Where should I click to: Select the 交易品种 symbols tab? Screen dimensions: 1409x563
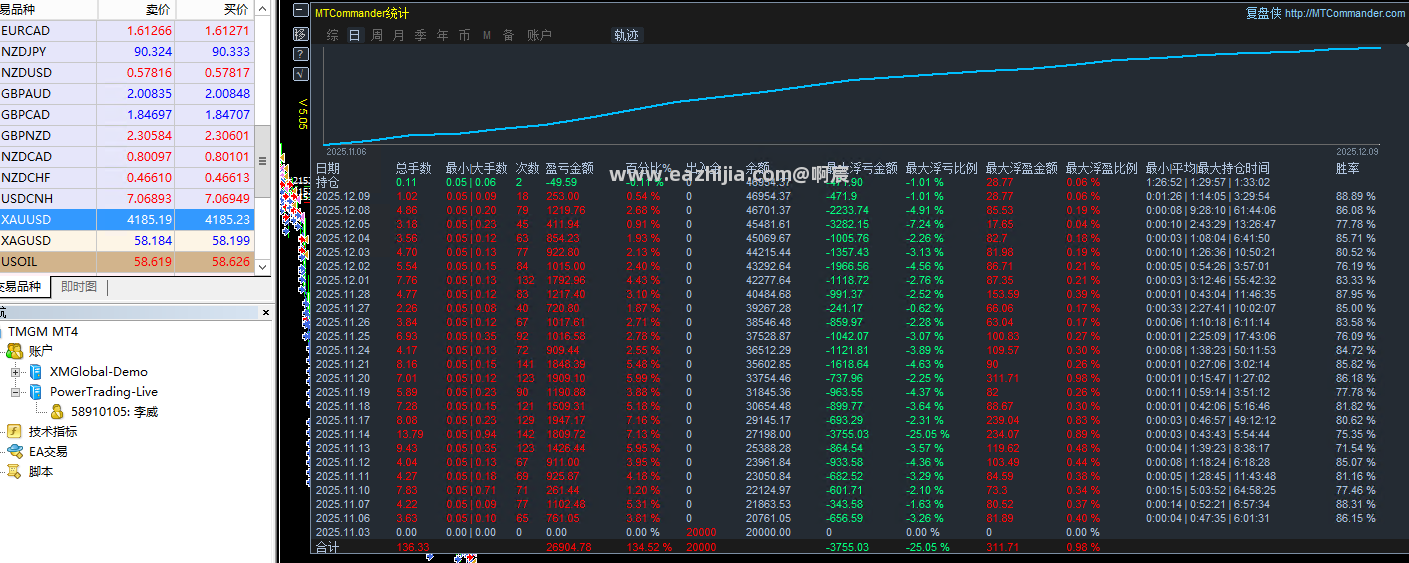click(21, 287)
